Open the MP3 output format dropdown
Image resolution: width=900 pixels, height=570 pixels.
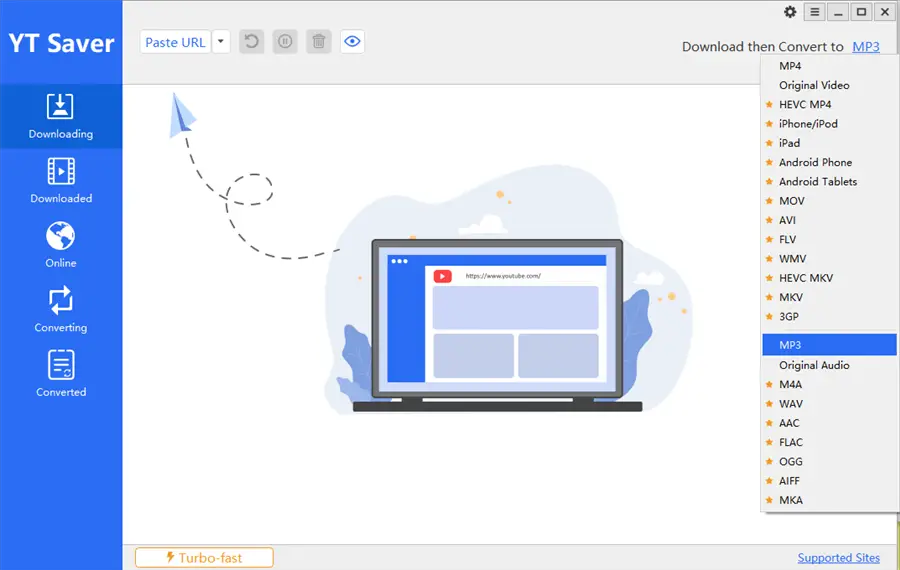[865, 47]
